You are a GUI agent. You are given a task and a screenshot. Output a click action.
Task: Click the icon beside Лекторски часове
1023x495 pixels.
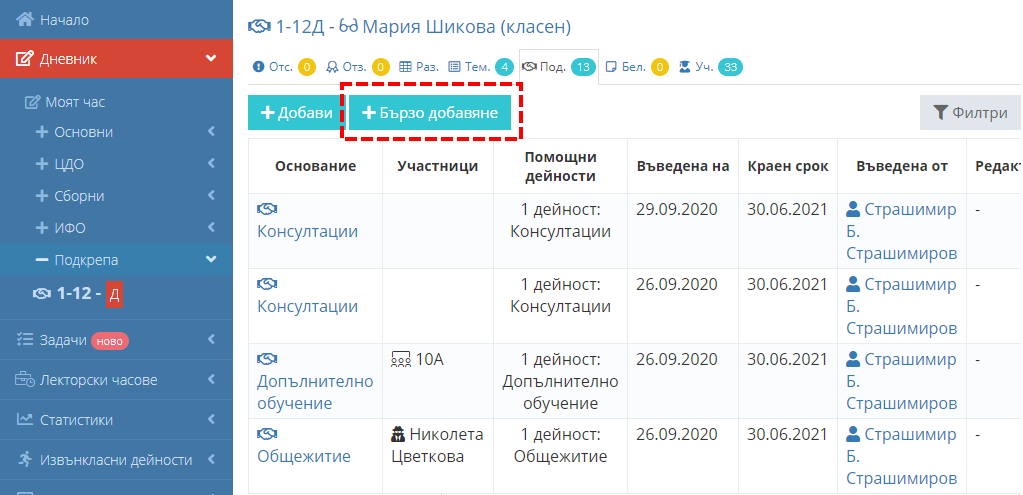[25, 380]
